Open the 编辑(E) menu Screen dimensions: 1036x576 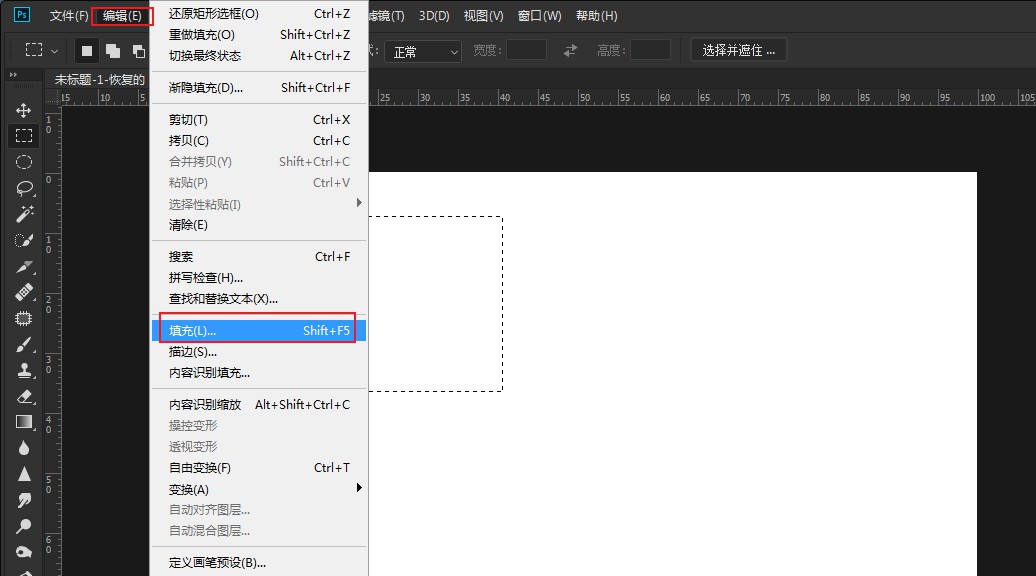122,16
